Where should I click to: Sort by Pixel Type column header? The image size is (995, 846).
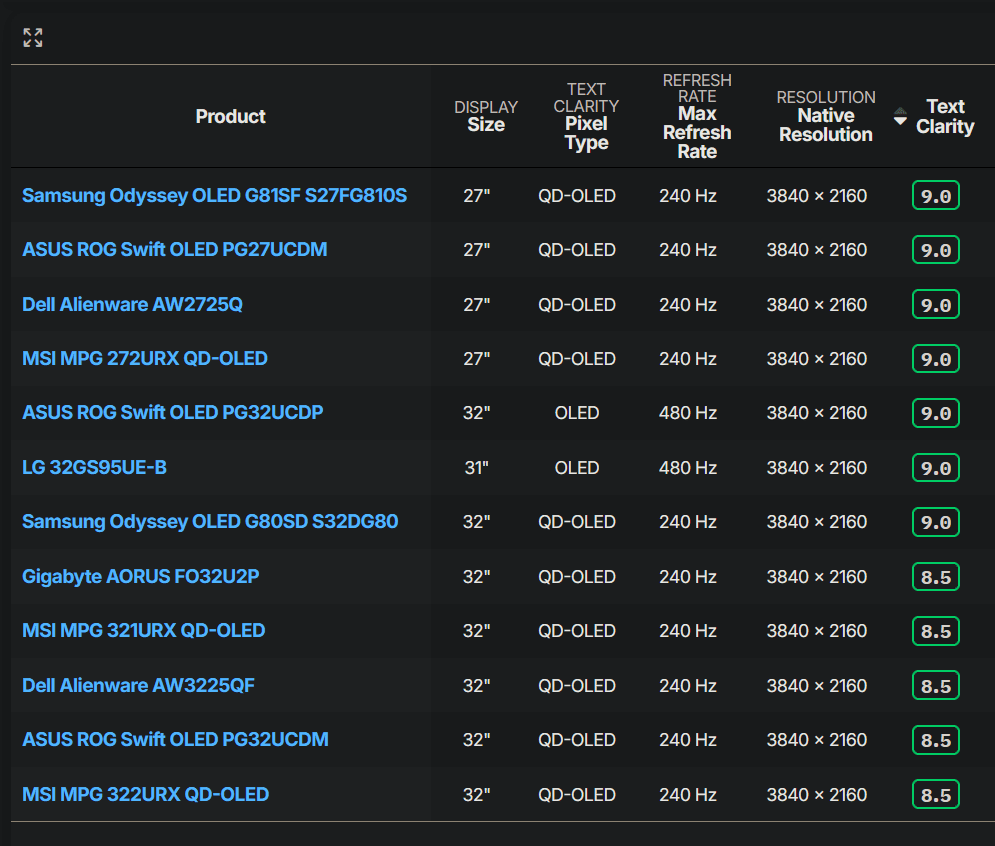(x=586, y=116)
